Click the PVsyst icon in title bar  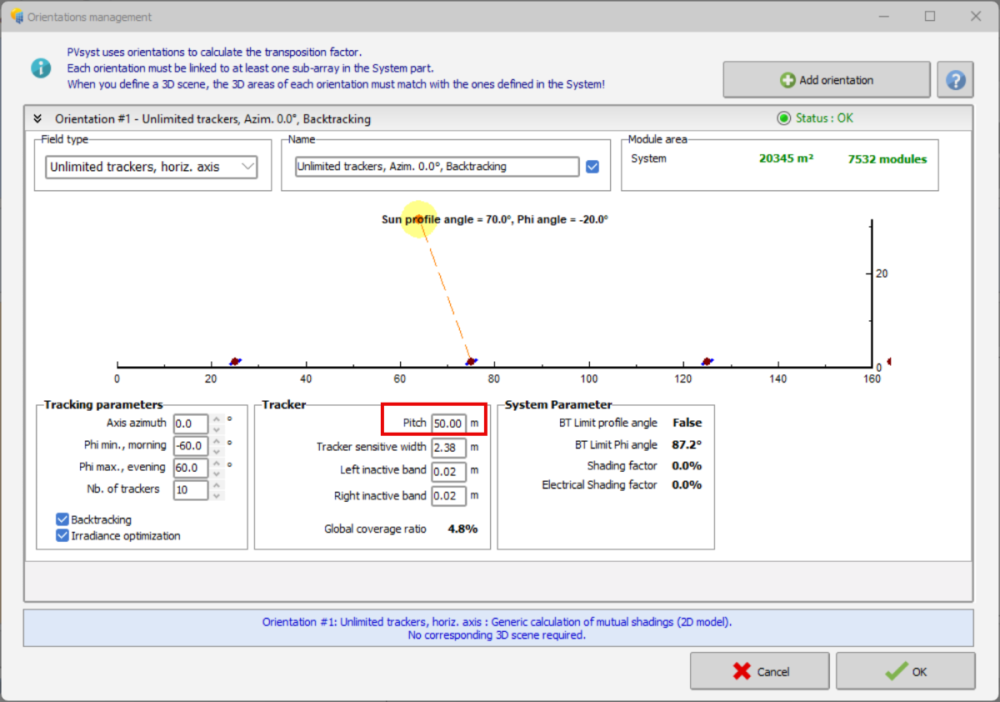15,16
